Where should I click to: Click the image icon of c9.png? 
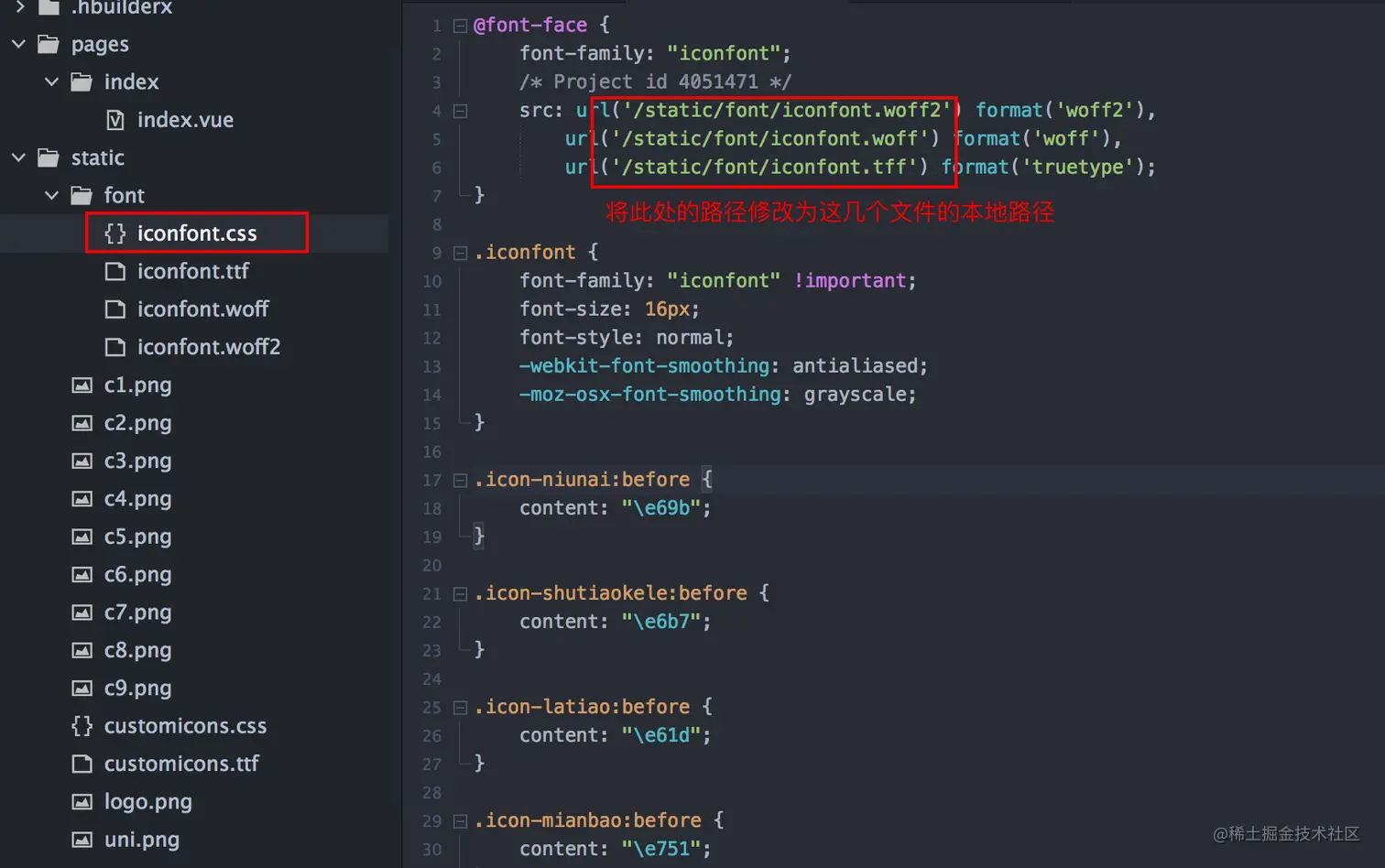click(82, 688)
